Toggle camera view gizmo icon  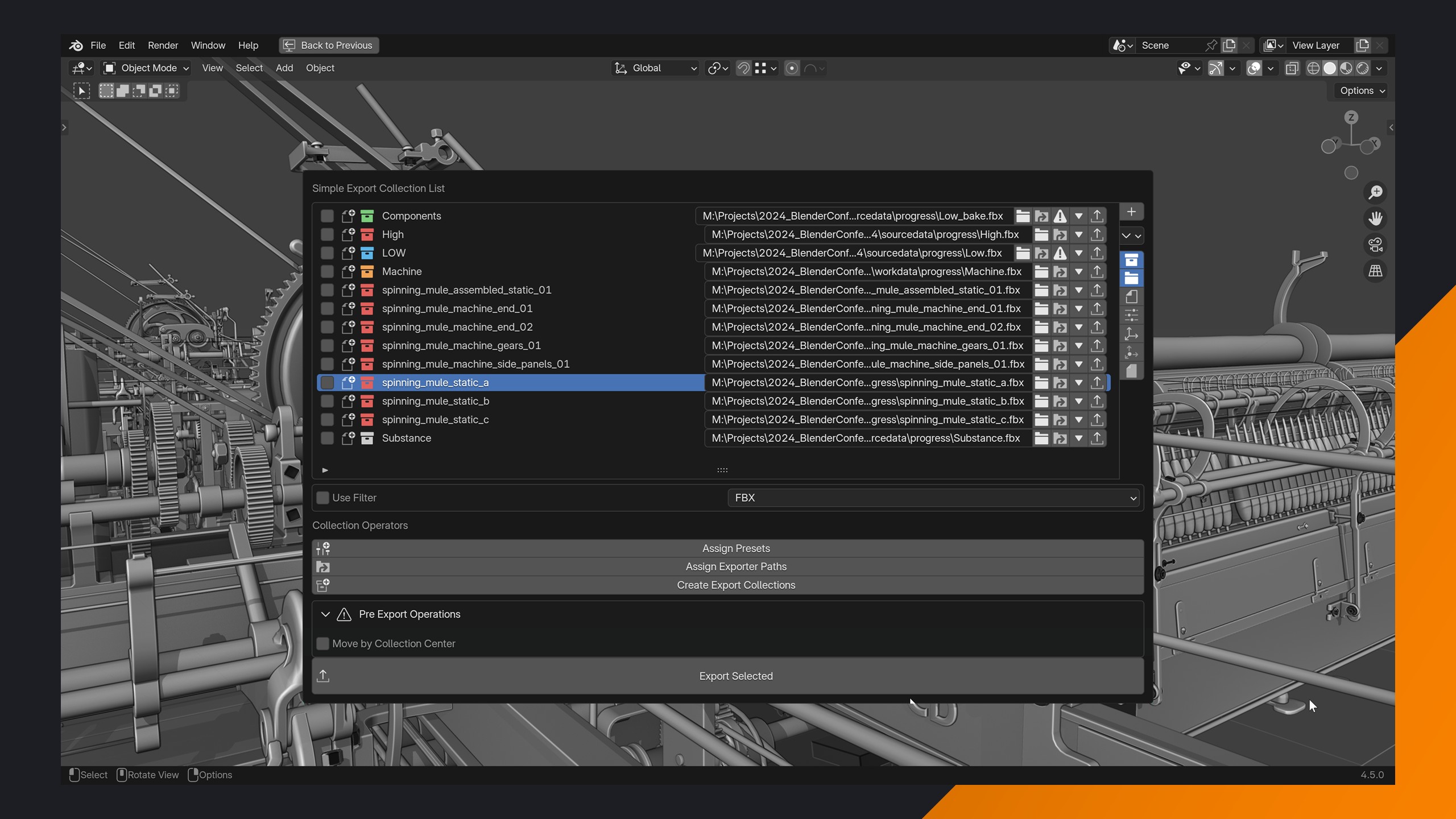(1375, 245)
